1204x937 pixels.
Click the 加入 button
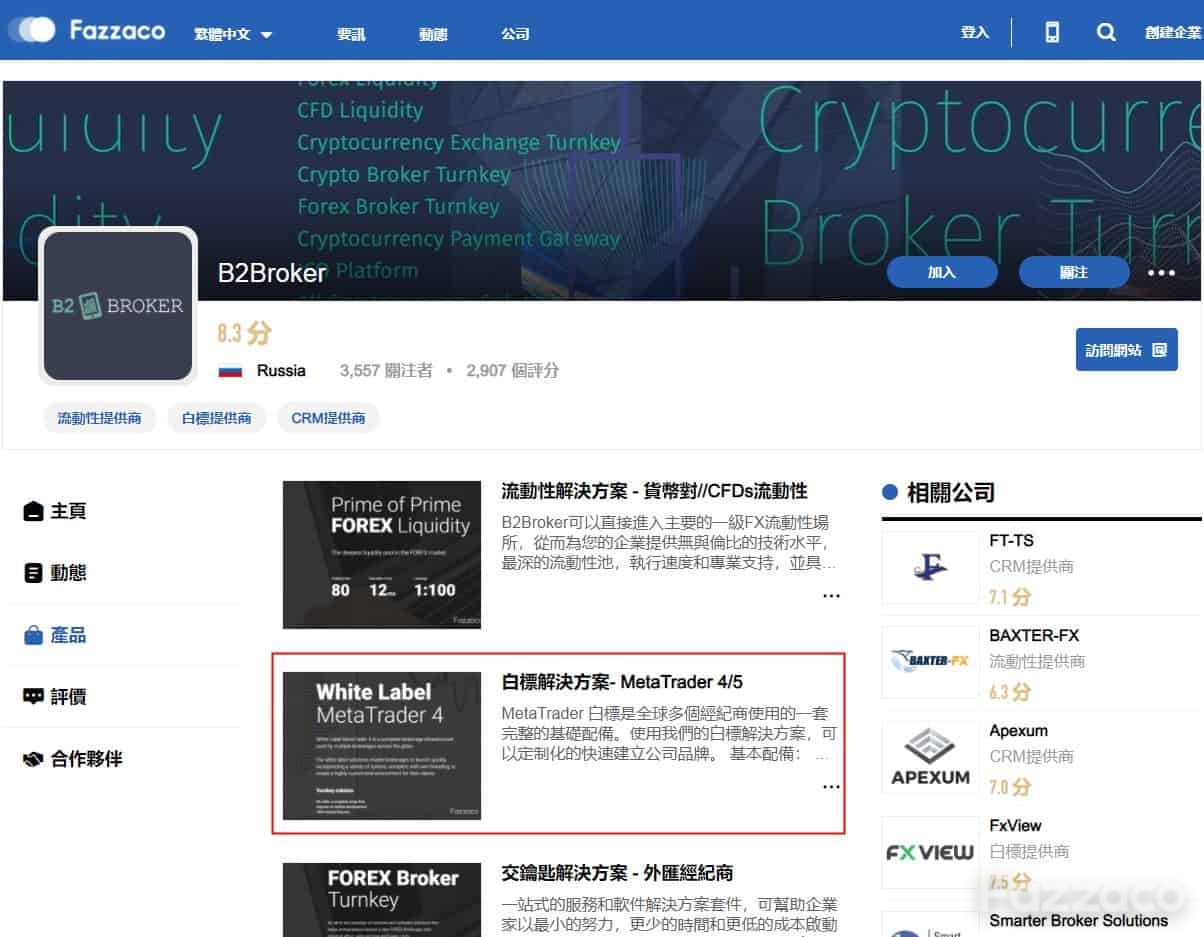point(942,272)
